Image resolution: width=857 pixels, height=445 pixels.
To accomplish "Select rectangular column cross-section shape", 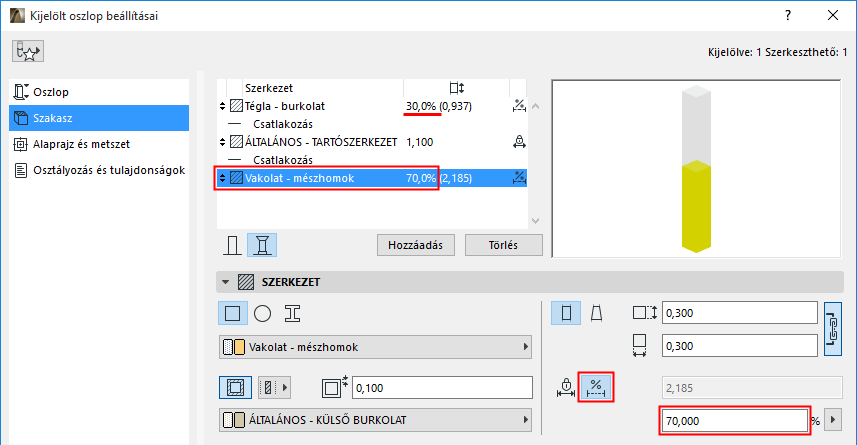I will tap(232, 313).
